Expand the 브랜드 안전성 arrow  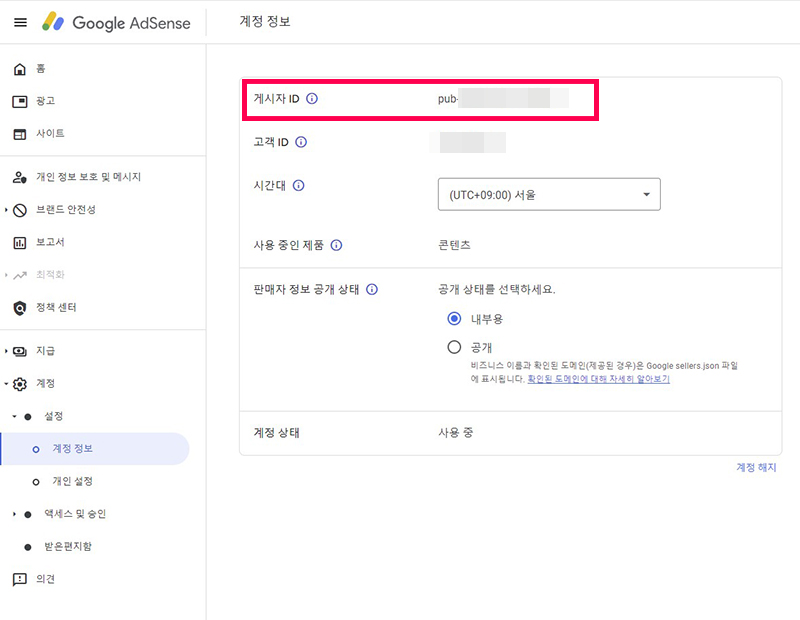click(6, 209)
